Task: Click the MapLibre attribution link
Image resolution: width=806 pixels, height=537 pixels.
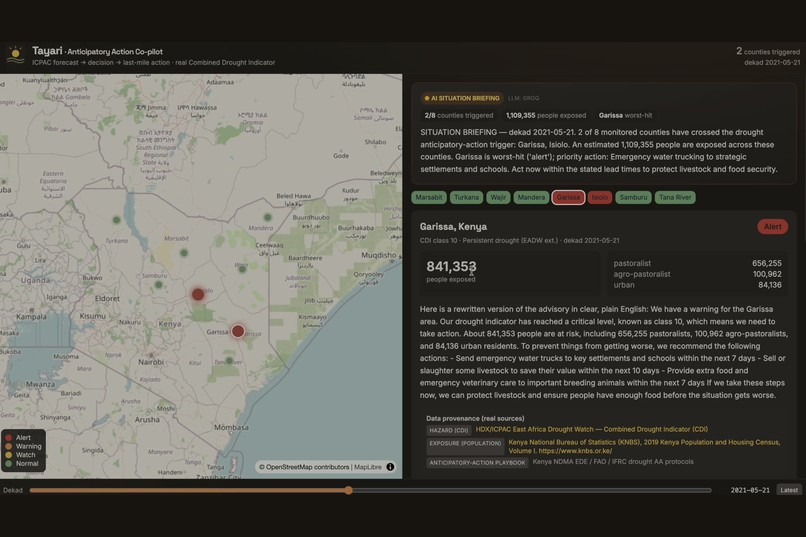Action: coord(368,467)
